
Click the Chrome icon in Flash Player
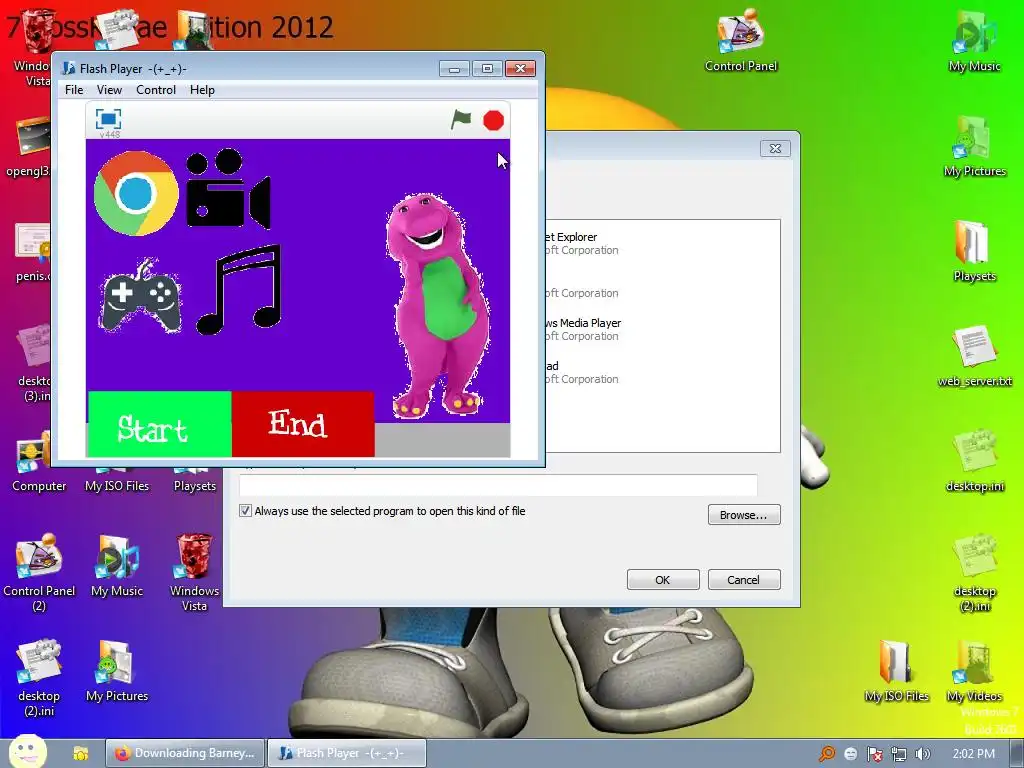tap(136, 193)
